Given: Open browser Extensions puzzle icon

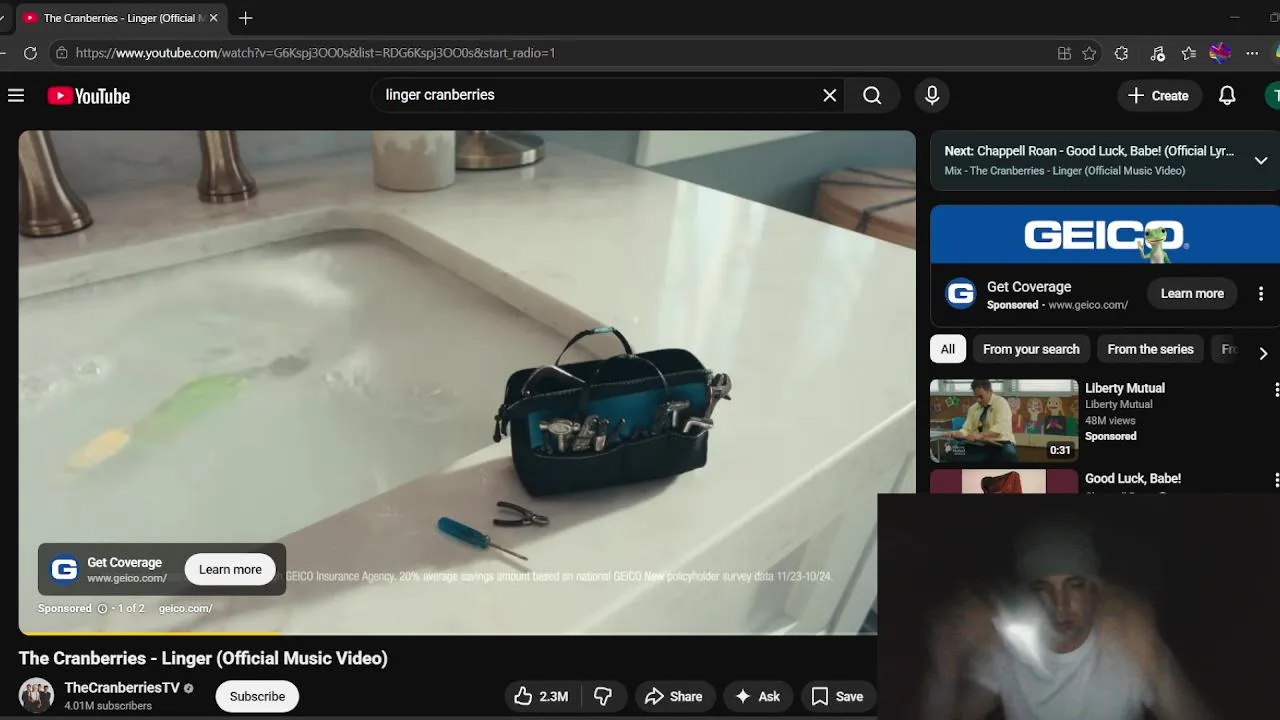Looking at the screenshot, I should tap(1121, 53).
